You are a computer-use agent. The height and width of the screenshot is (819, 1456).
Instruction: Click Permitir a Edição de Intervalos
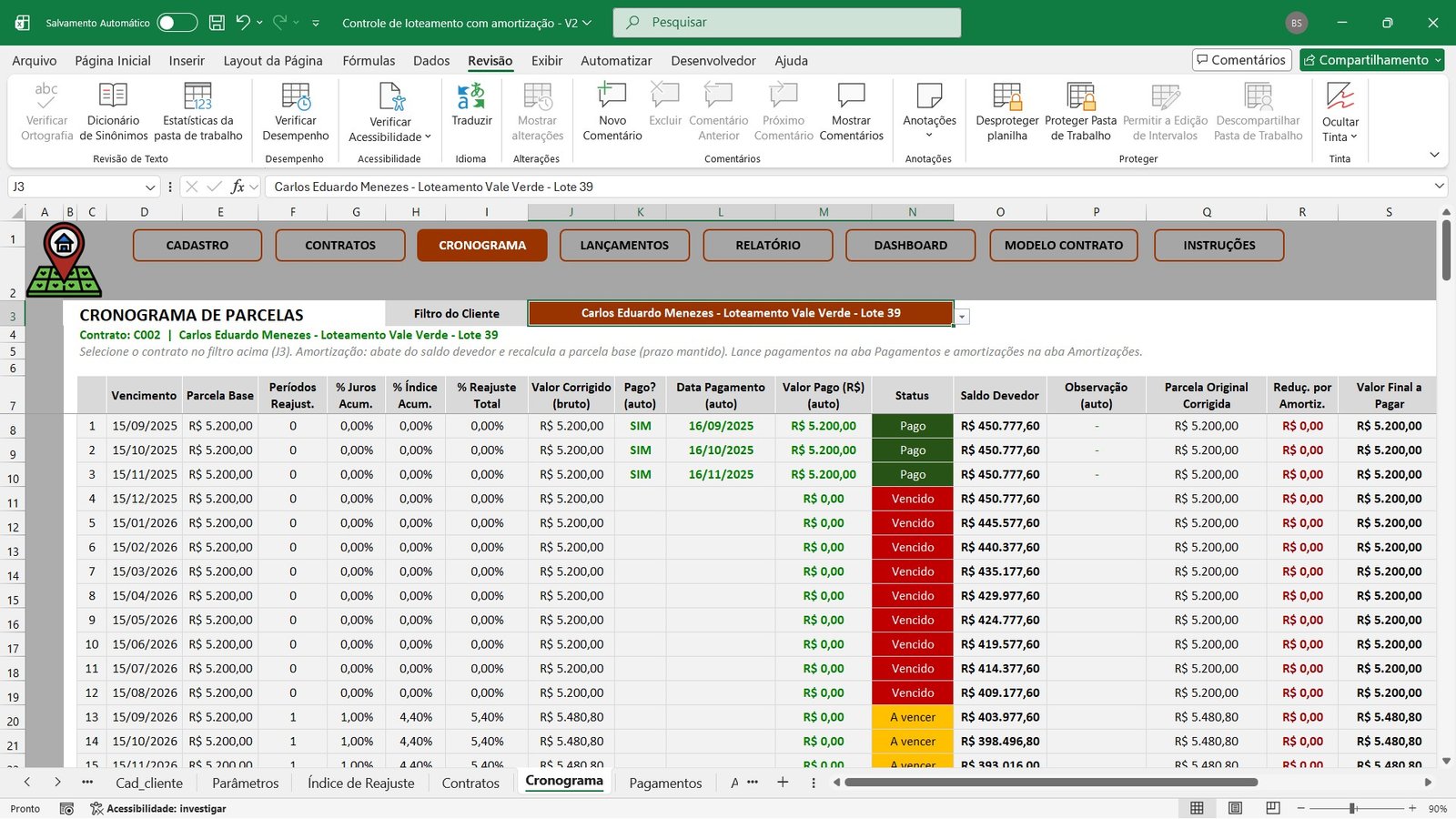click(x=1165, y=112)
